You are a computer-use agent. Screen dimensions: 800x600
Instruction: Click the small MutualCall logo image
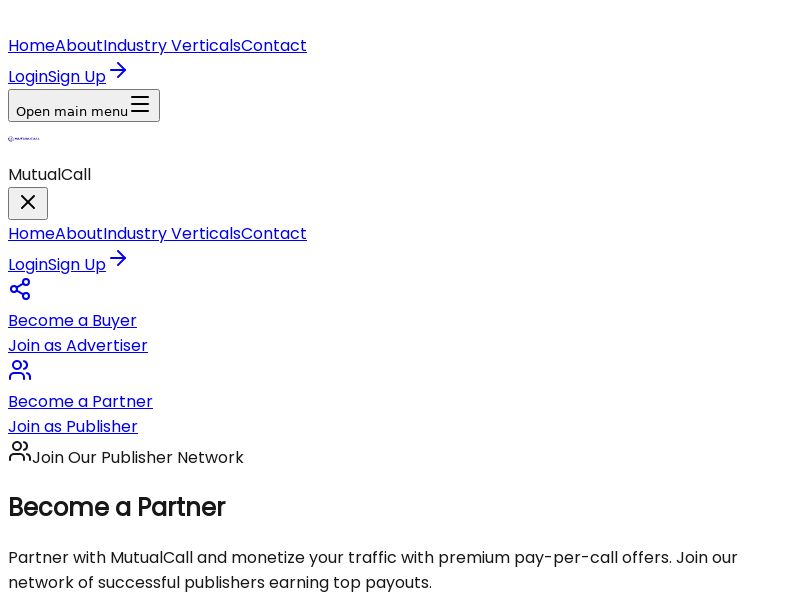23,139
